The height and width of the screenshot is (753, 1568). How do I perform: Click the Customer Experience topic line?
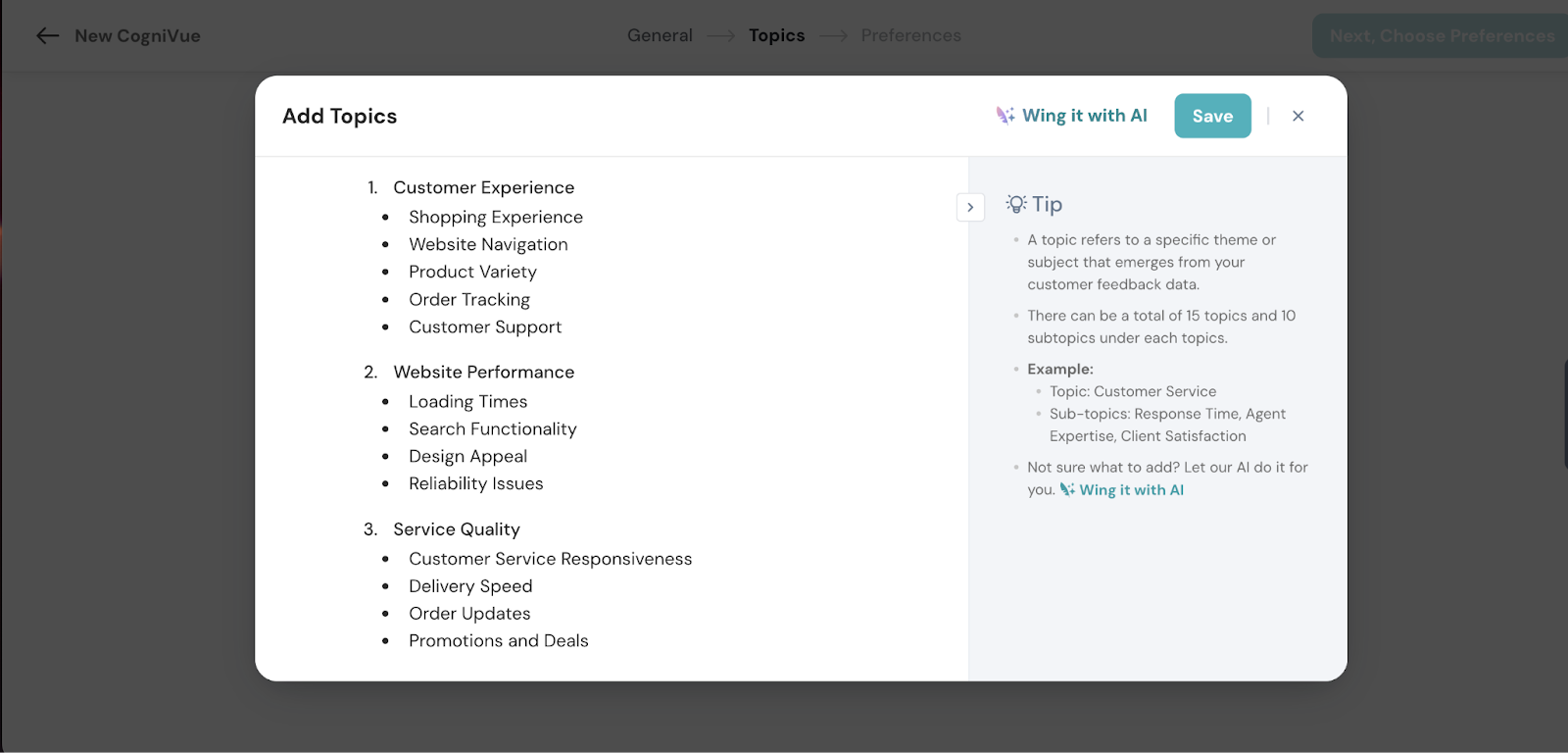click(483, 187)
